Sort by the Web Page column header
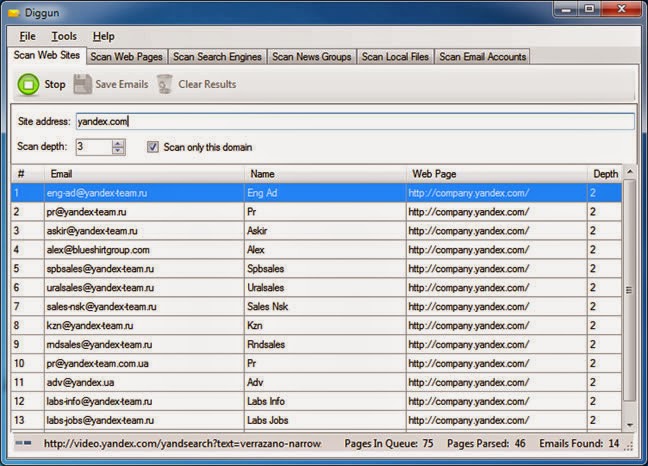The width and height of the screenshot is (648, 466). 497,174
